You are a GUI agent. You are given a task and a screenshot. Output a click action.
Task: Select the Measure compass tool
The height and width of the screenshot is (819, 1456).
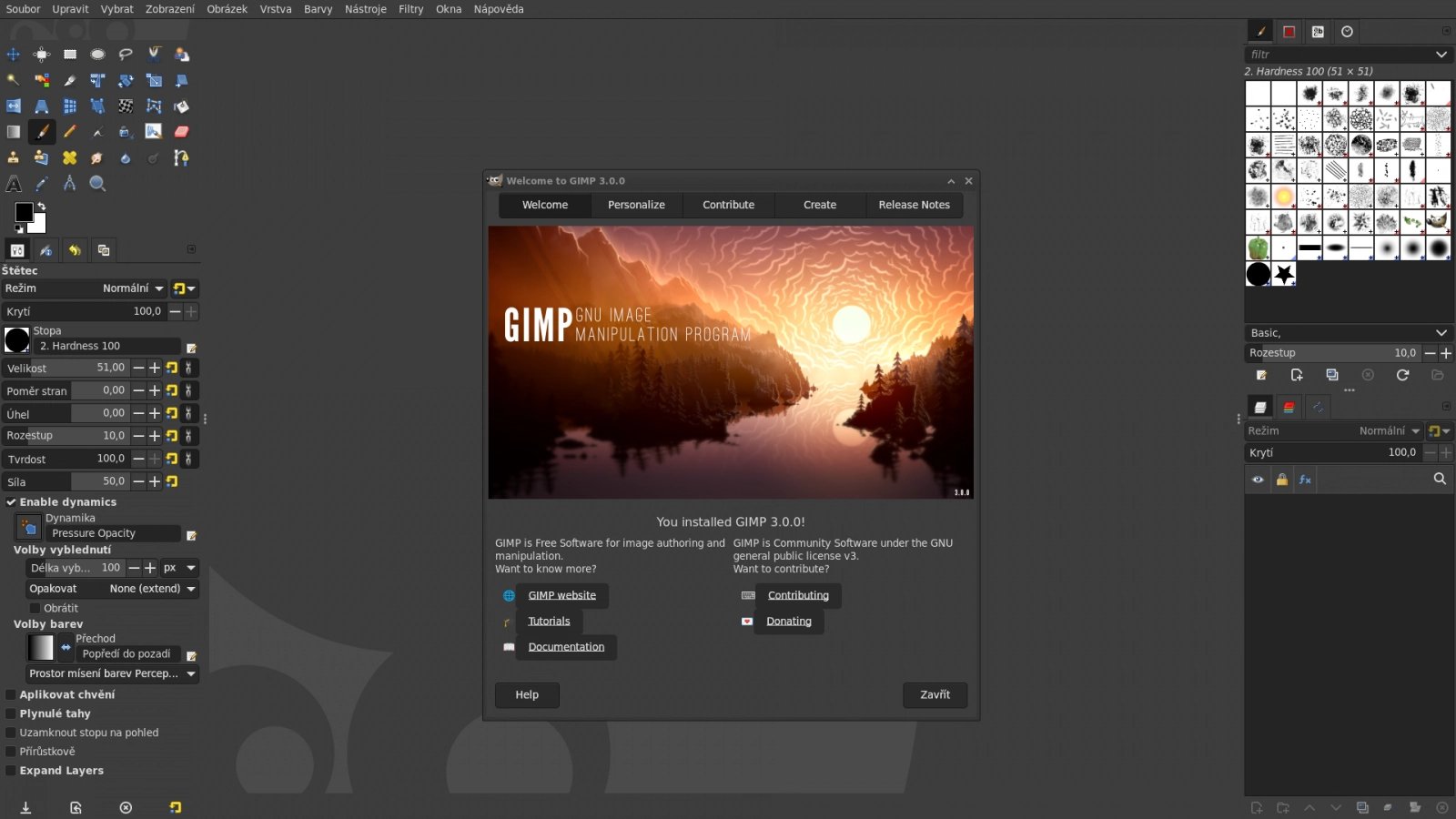click(70, 184)
